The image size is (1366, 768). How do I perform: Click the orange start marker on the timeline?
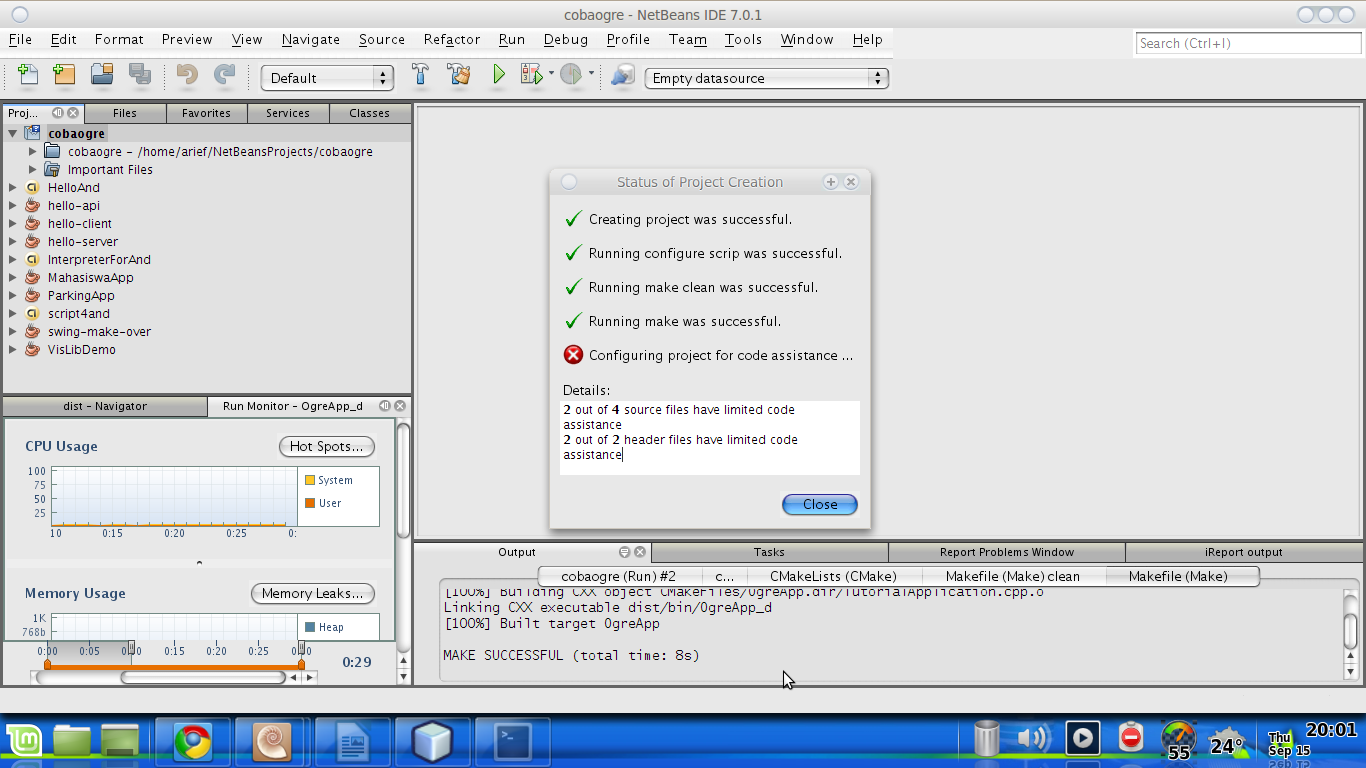click(47, 664)
